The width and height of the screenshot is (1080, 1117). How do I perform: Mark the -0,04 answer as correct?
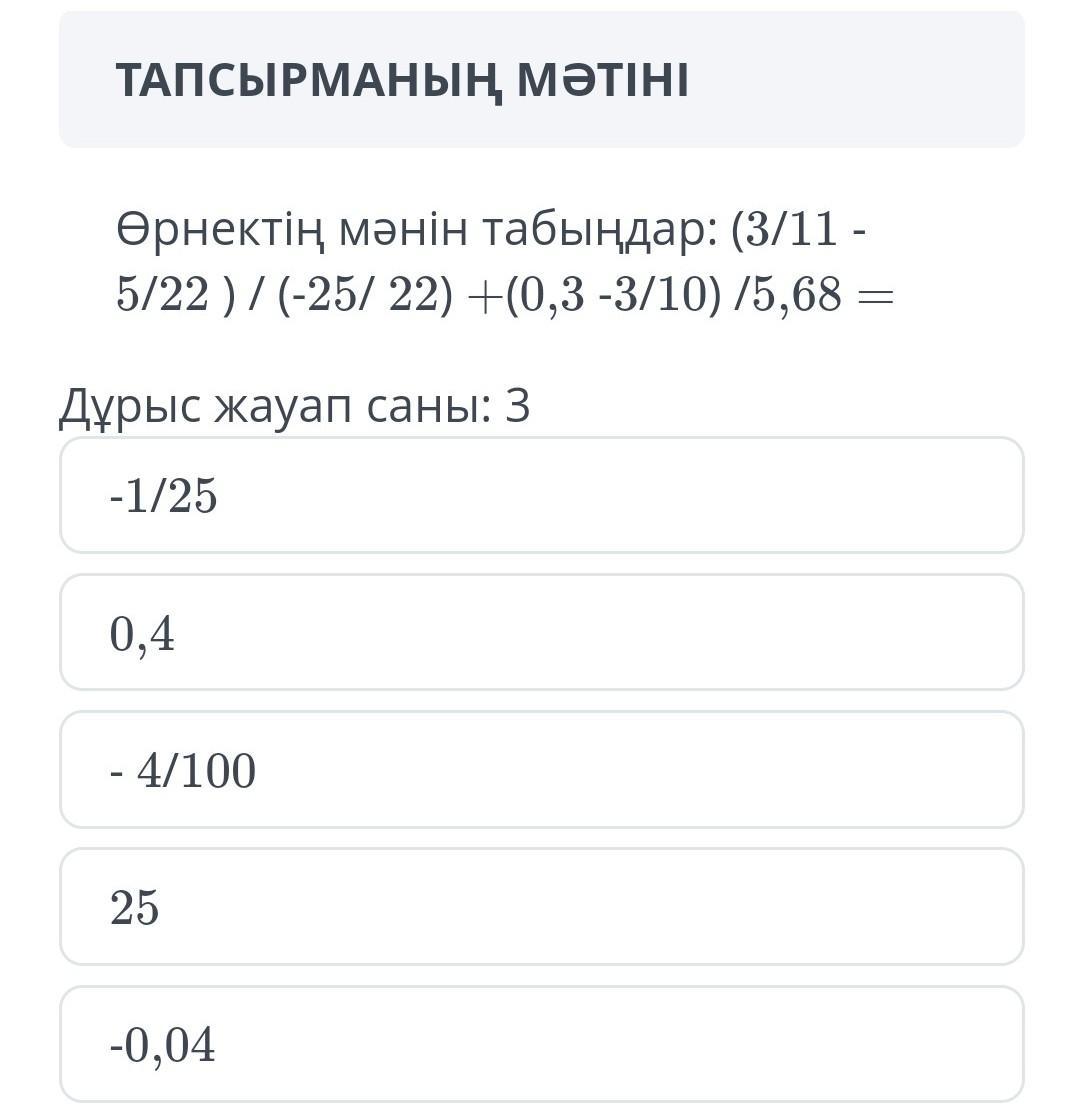[x=541, y=1044]
